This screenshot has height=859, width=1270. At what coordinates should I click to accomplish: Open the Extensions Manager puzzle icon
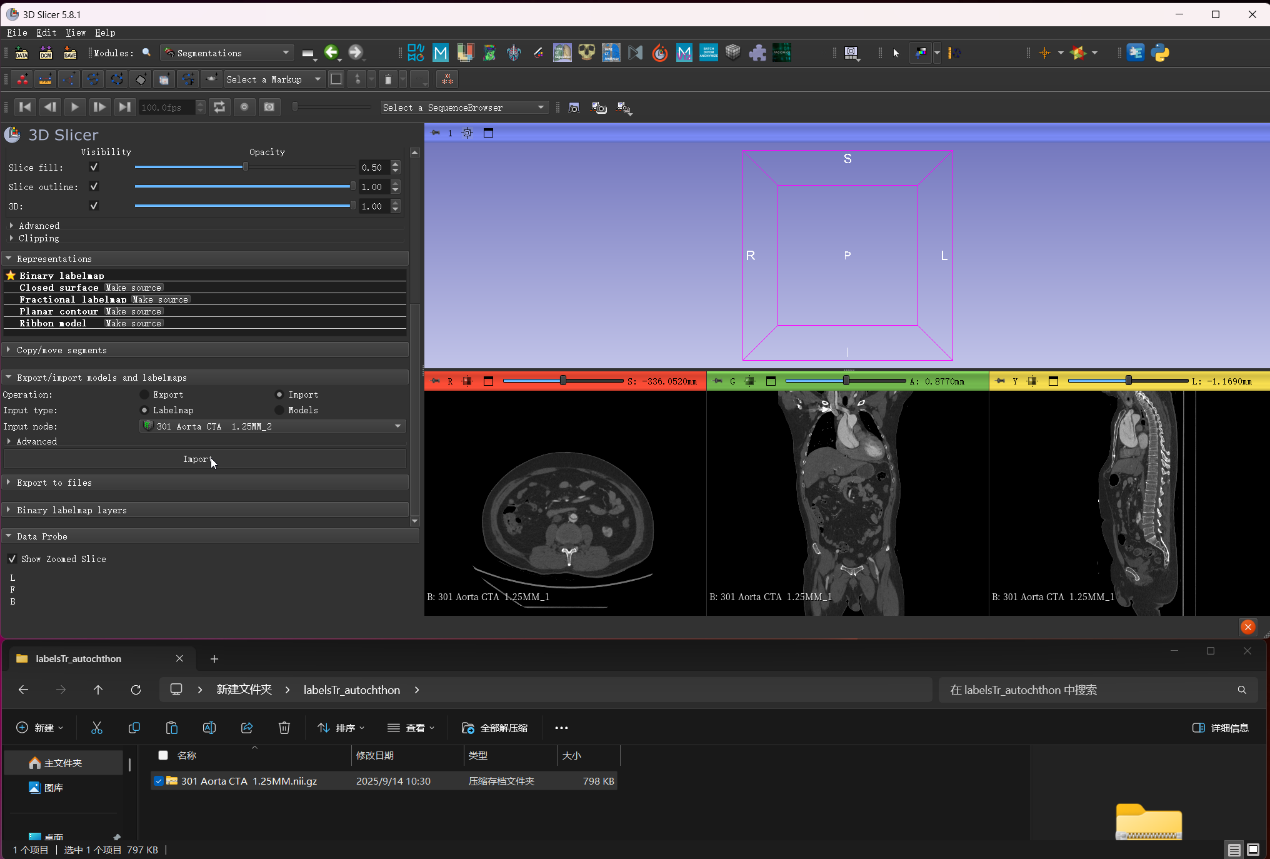coord(758,53)
